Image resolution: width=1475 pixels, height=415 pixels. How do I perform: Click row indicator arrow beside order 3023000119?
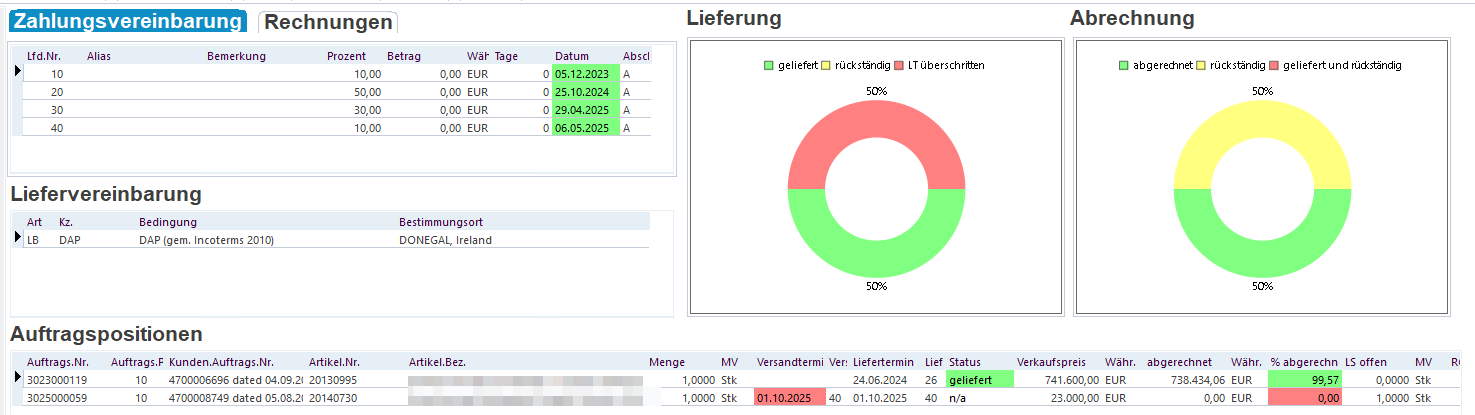click(x=17, y=379)
